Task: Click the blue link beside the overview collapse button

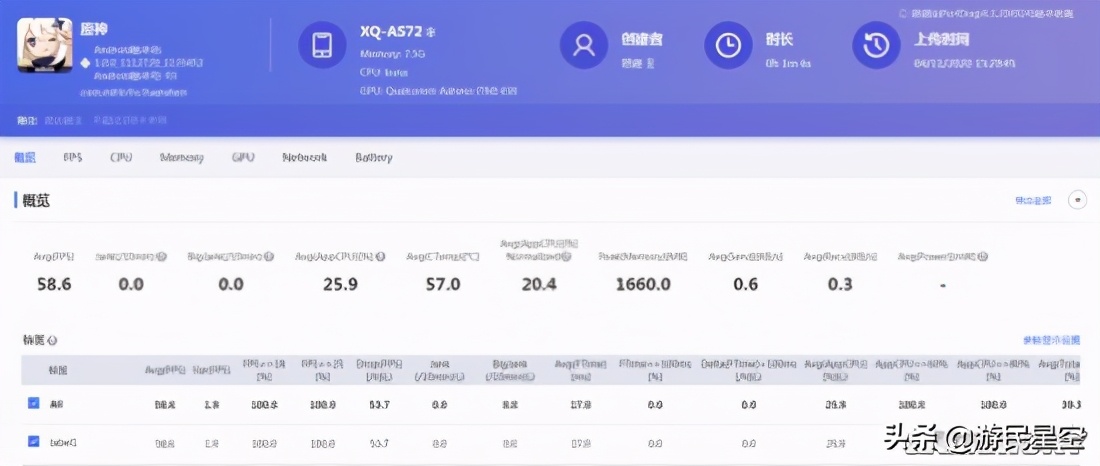Action: 1033,201
